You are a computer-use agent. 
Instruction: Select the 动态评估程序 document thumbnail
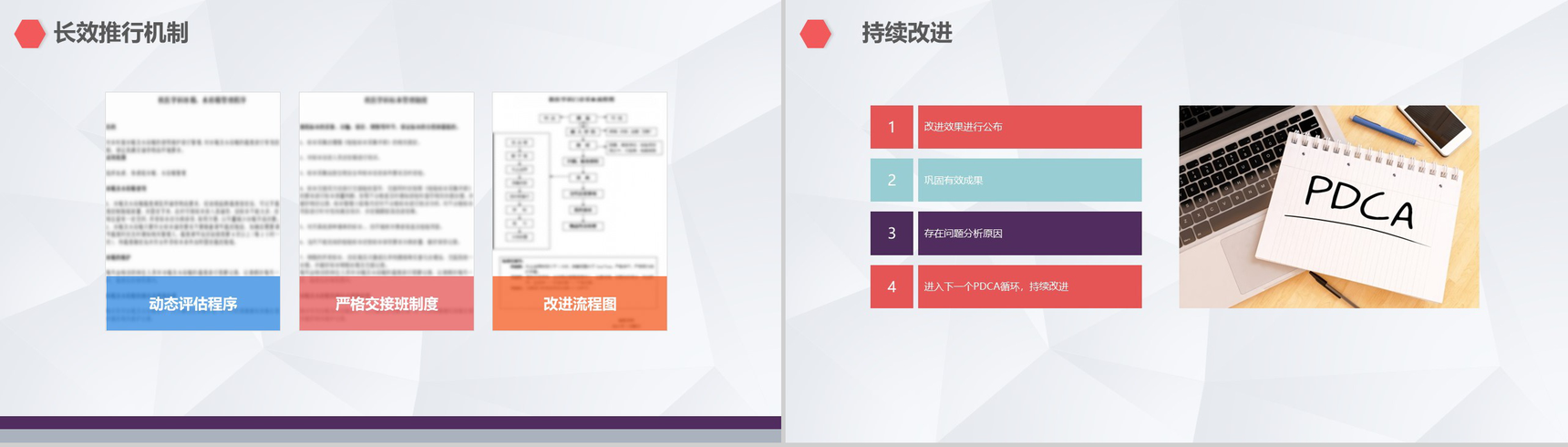192,211
